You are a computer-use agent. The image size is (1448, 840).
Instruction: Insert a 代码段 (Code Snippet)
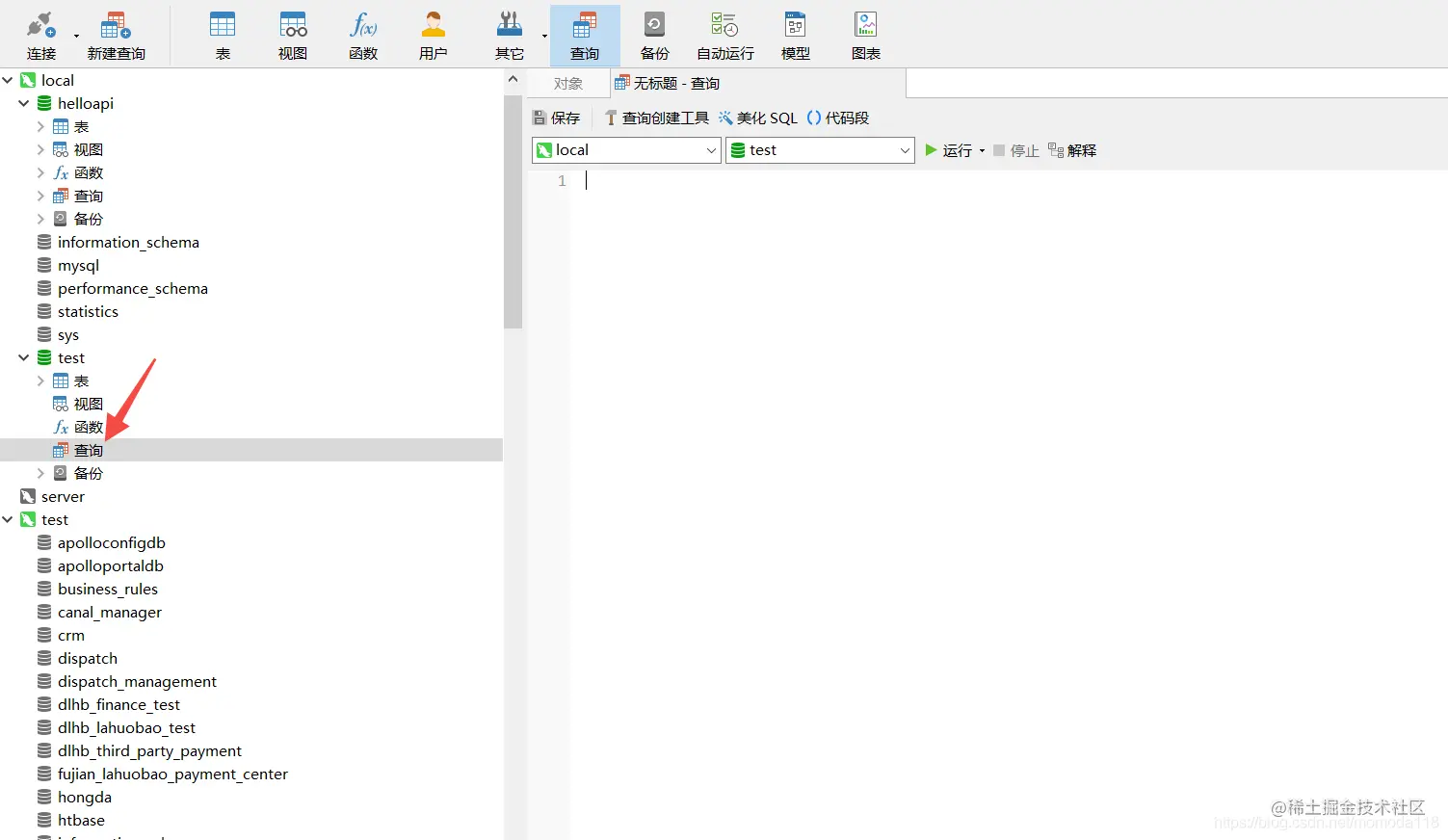[x=838, y=118]
